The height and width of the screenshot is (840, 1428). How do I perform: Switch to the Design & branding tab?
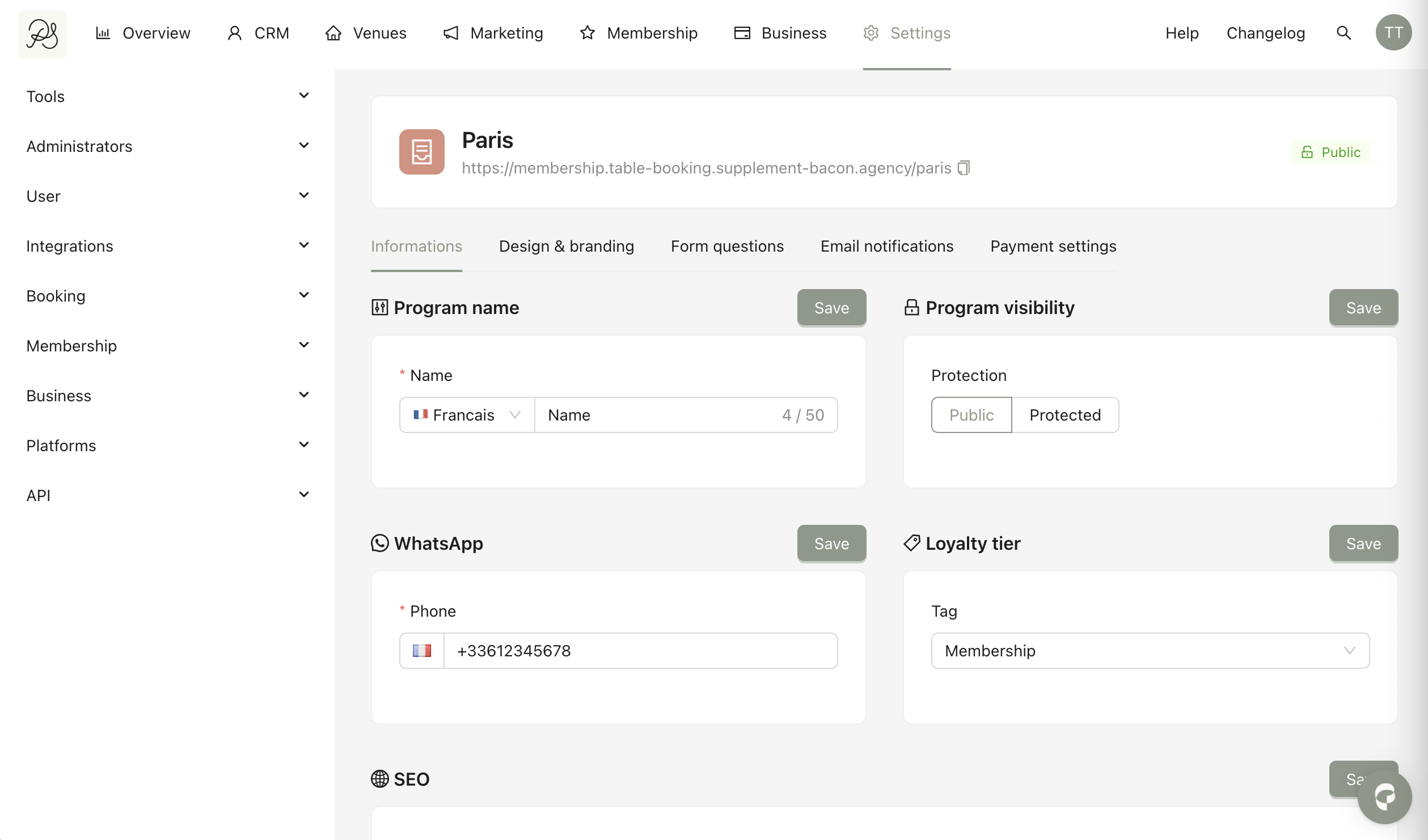pyautogui.click(x=566, y=246)
